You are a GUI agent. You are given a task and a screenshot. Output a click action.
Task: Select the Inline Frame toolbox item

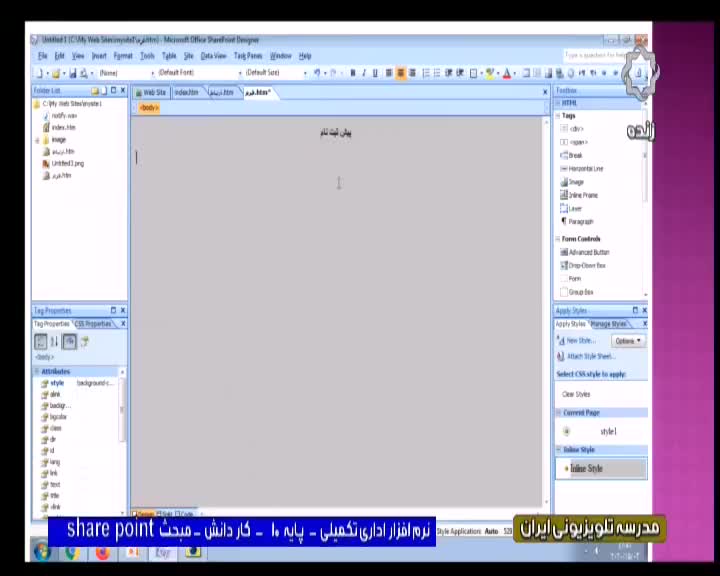[582, 195]
